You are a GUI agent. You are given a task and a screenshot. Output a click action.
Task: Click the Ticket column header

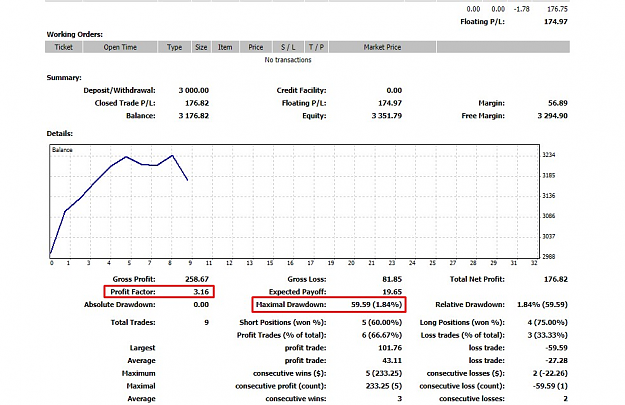[x=63, y=47]
